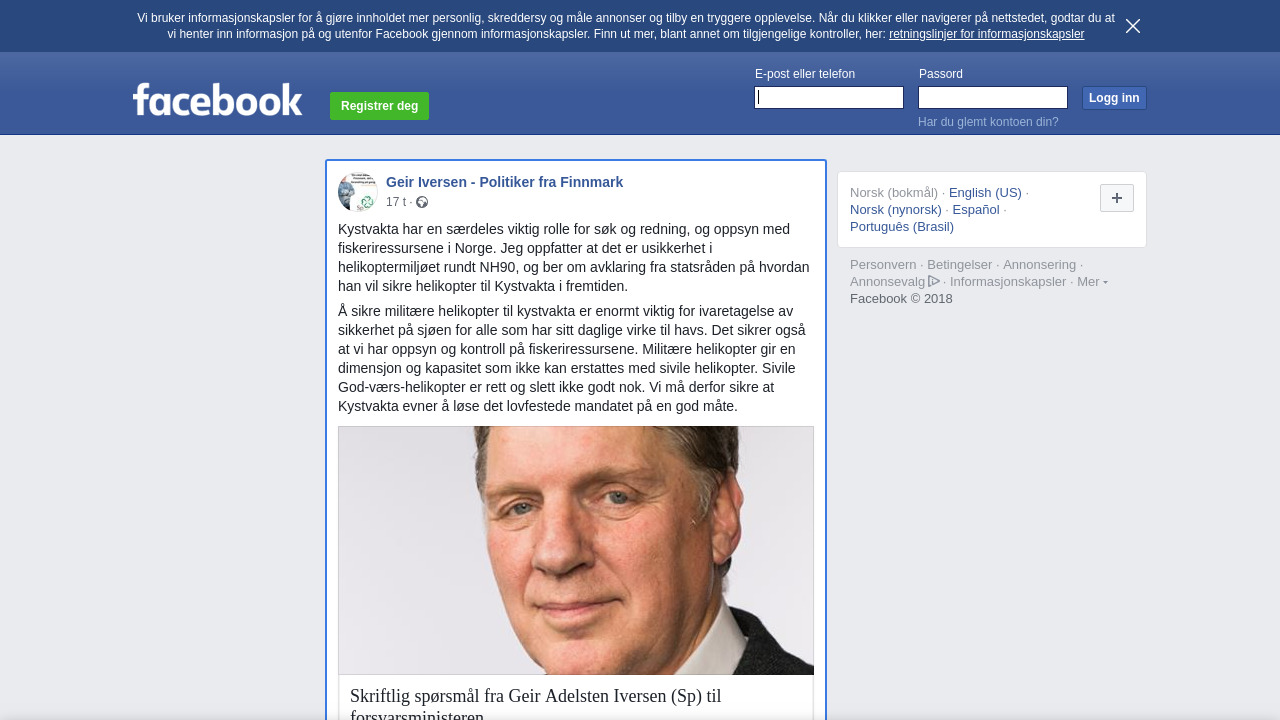Click the Registrer deg button
Viewport: 1280px width, 720px height.
pyautogui.click(x=379, y=106)
